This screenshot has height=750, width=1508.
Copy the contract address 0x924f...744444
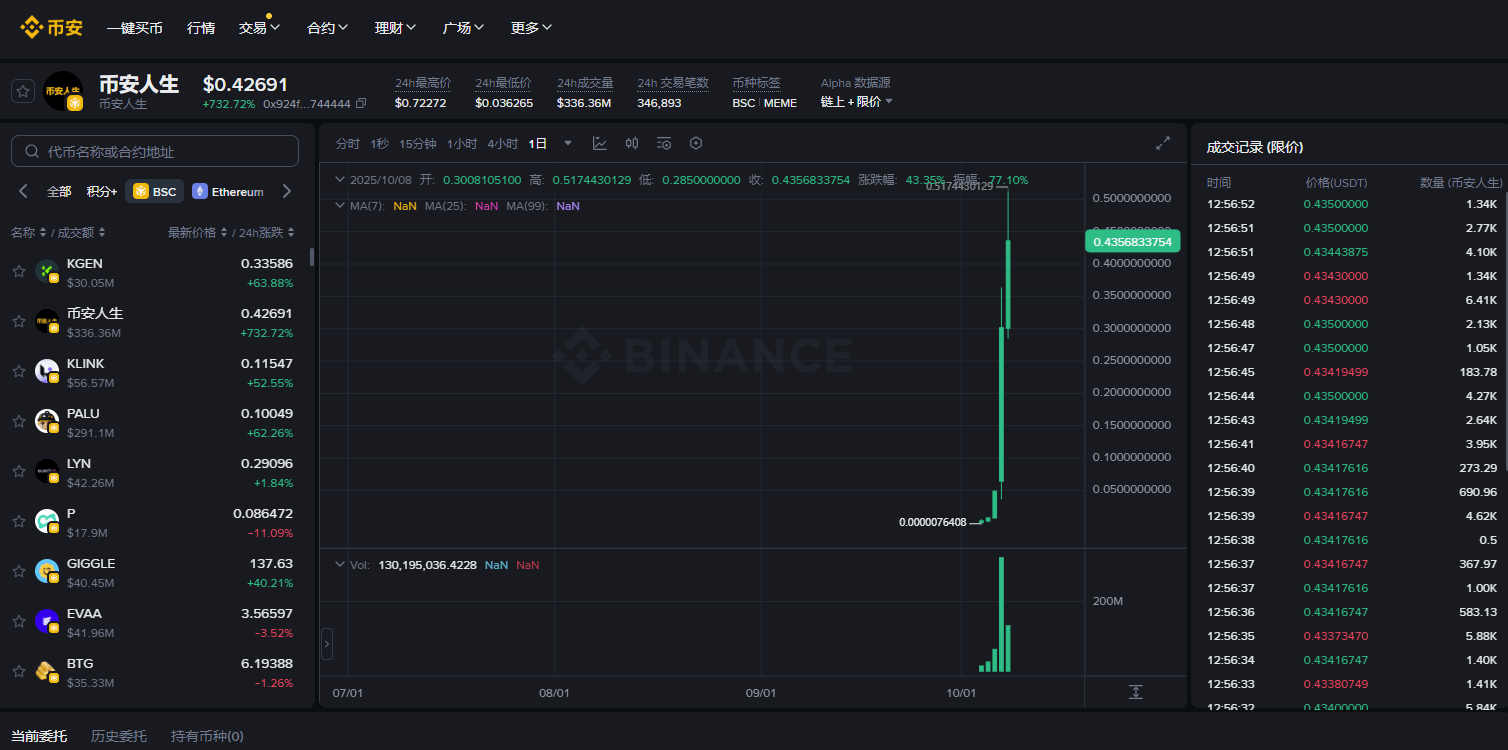[x=361, y=104]
